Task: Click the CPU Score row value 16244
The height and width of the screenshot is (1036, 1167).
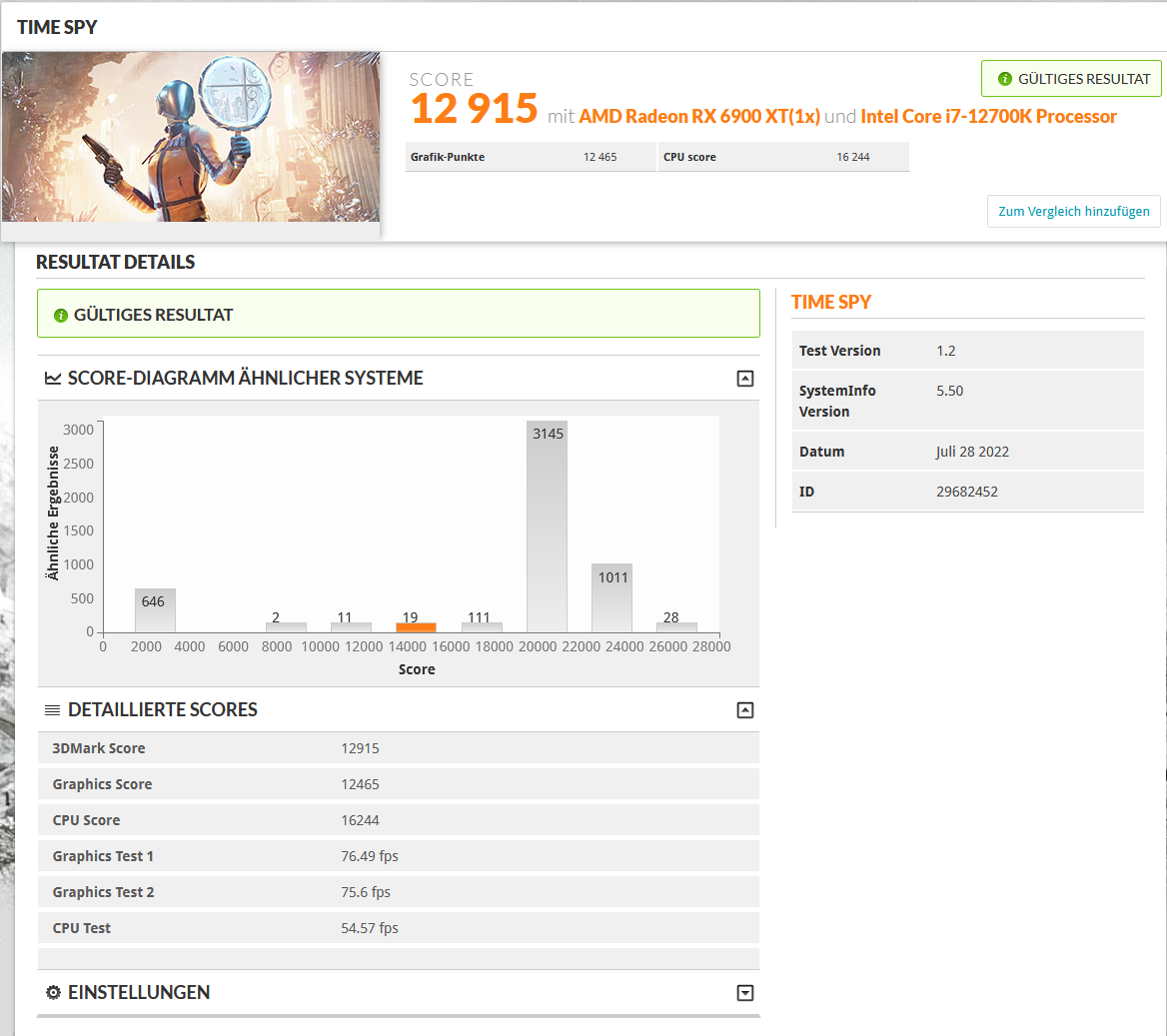Action: 361,820
